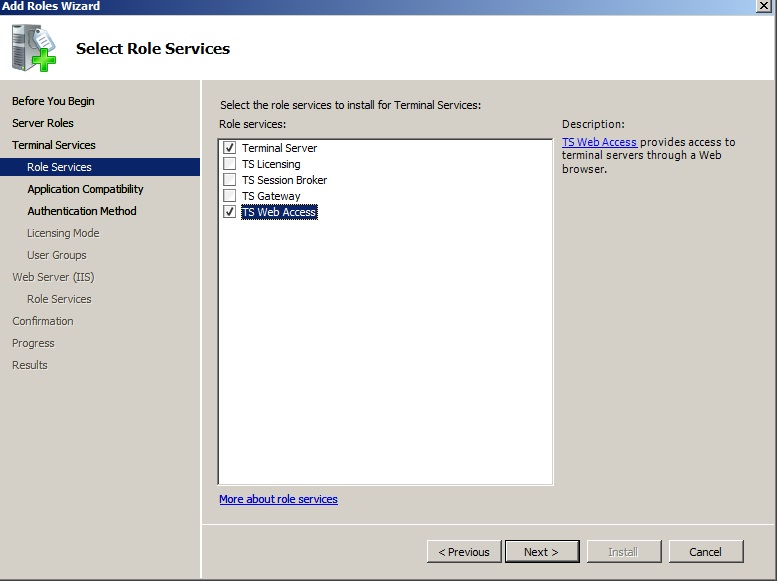Screen dimensions: 777x581
Task: Jump to Application Compatibility step
Action: [x=85, y=189]
